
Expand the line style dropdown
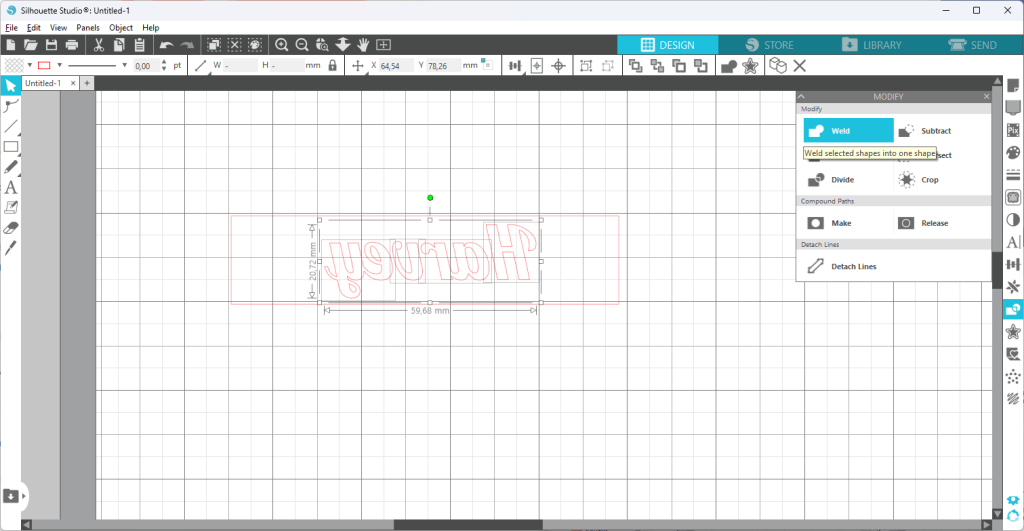click(x=124, y=65)
